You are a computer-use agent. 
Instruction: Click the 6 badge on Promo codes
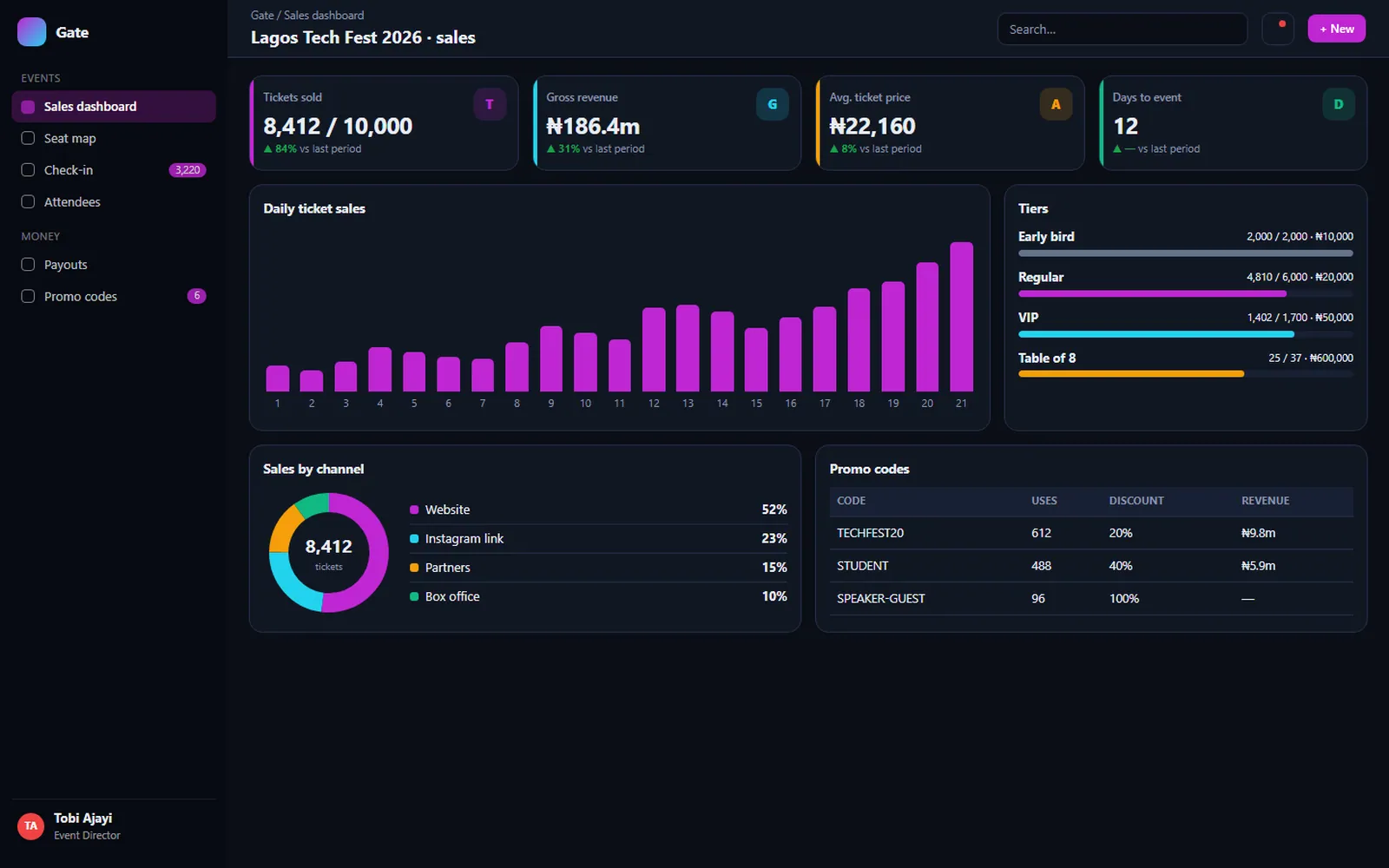point(197,296)
